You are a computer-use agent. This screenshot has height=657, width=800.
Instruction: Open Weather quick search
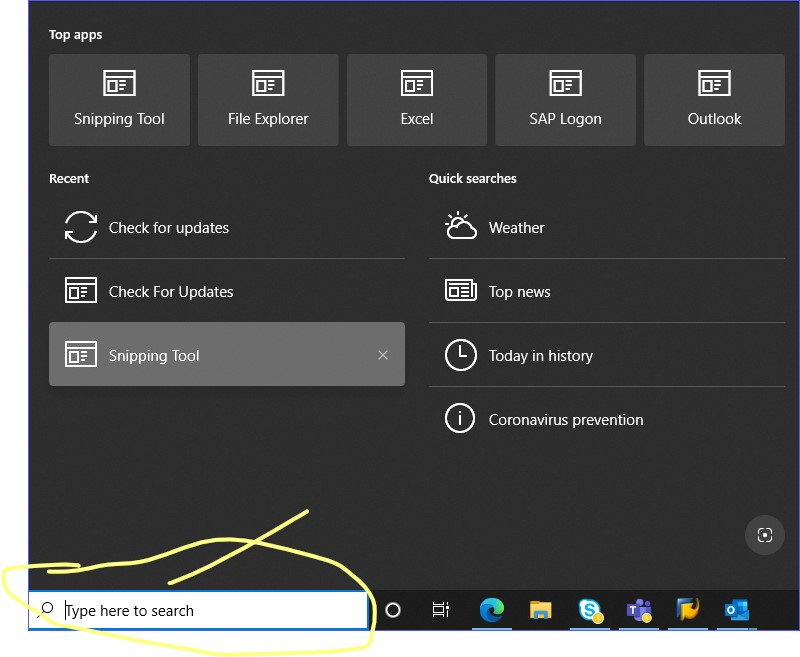point(607,228)
